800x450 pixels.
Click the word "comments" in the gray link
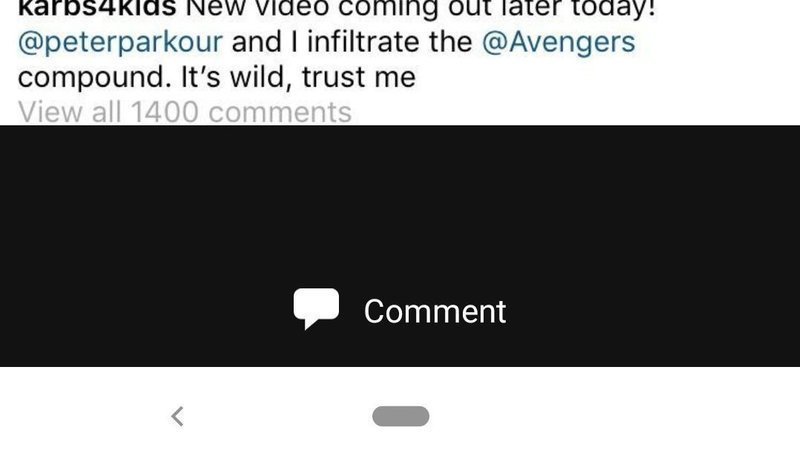click(280, 113)
